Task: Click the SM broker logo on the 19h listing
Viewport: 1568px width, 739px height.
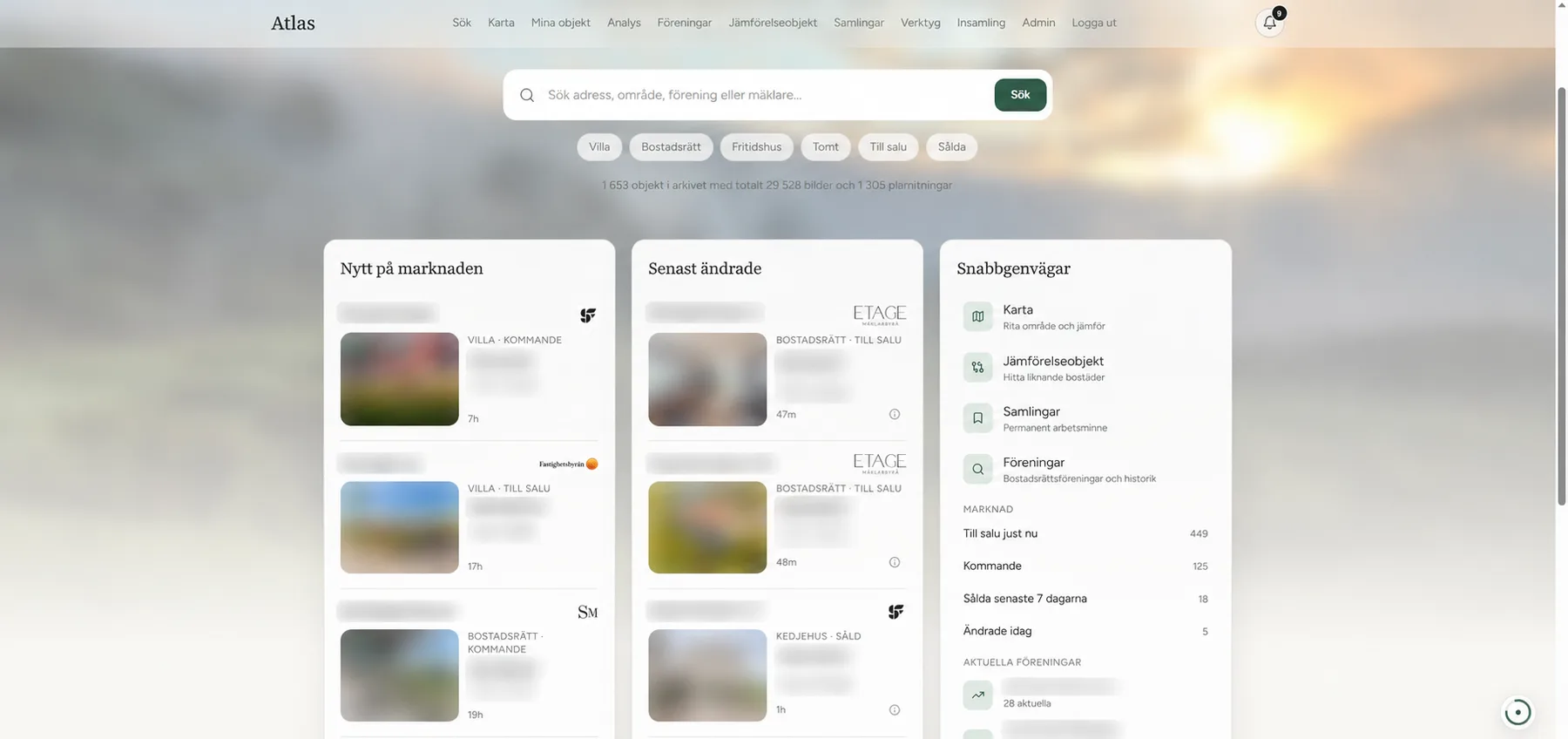Action: point(588,612)
